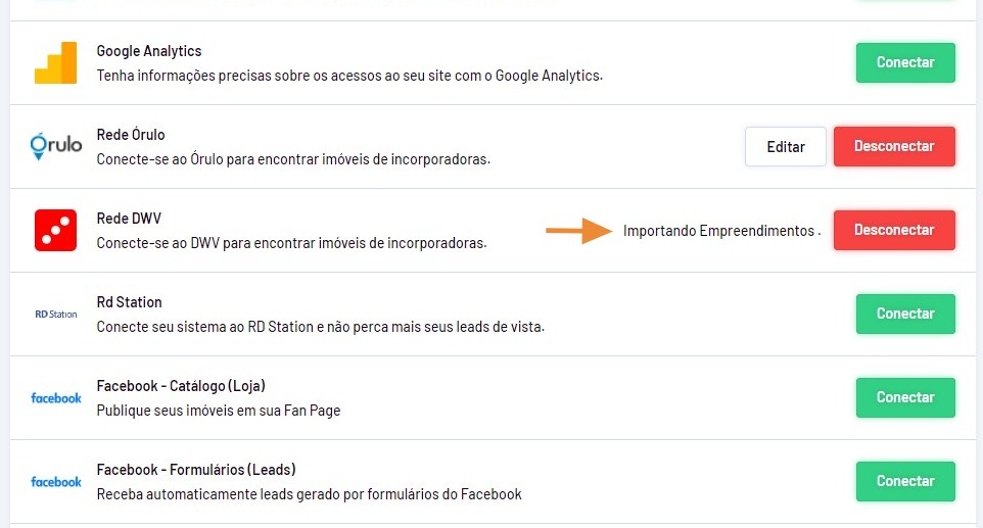Disconnect the Rede Órulo integration
This screenshot has height=528, width=983.
(894, 147)
